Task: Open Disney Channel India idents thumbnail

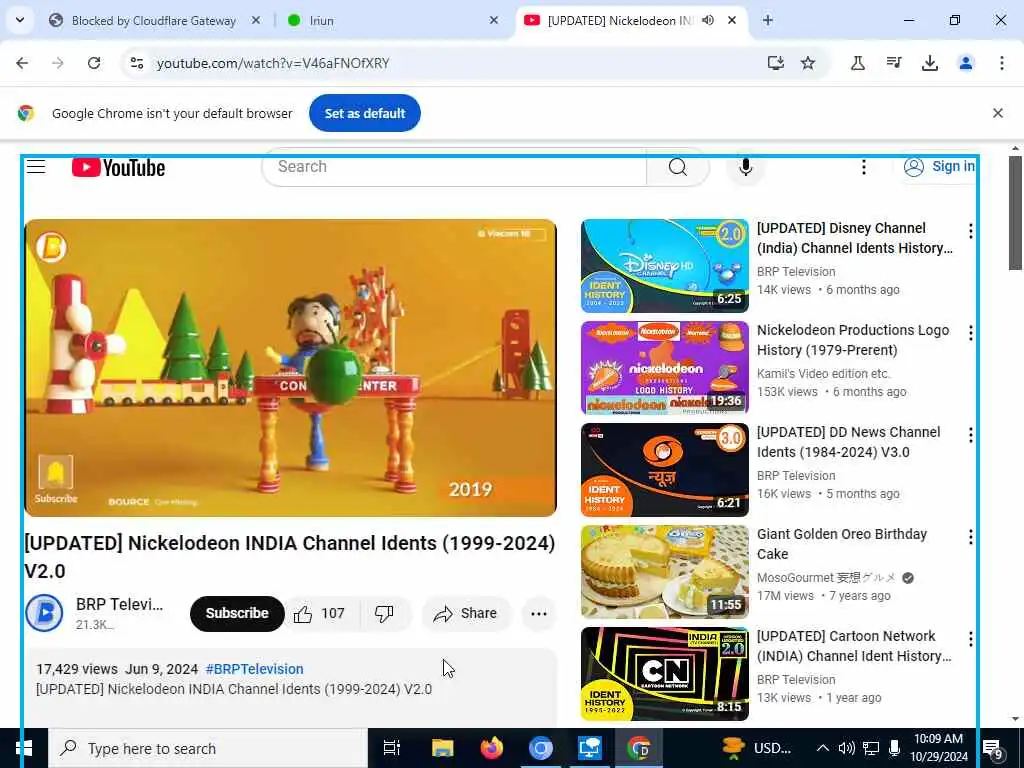Action: (665, 266)
